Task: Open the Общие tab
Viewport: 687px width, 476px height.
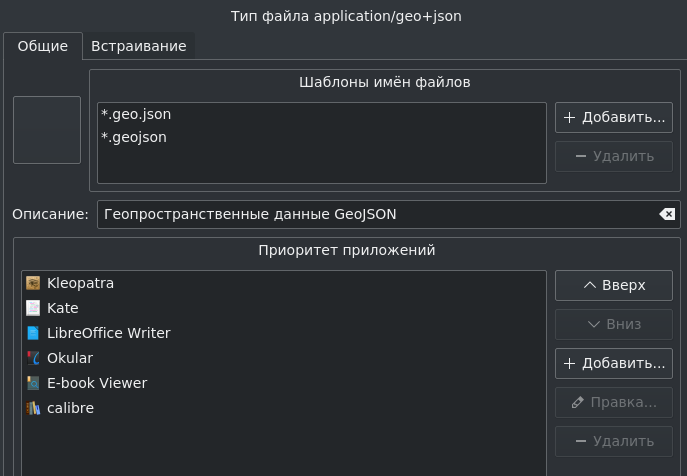Action: pyautogui.click(x=42, y=46)
